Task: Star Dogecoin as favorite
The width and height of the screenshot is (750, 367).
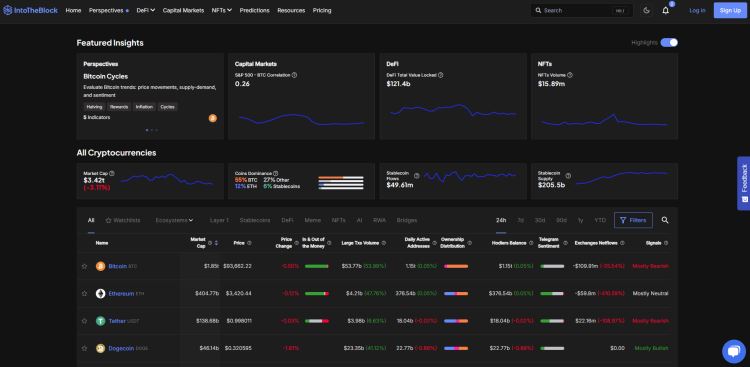Action: [85, 348]
